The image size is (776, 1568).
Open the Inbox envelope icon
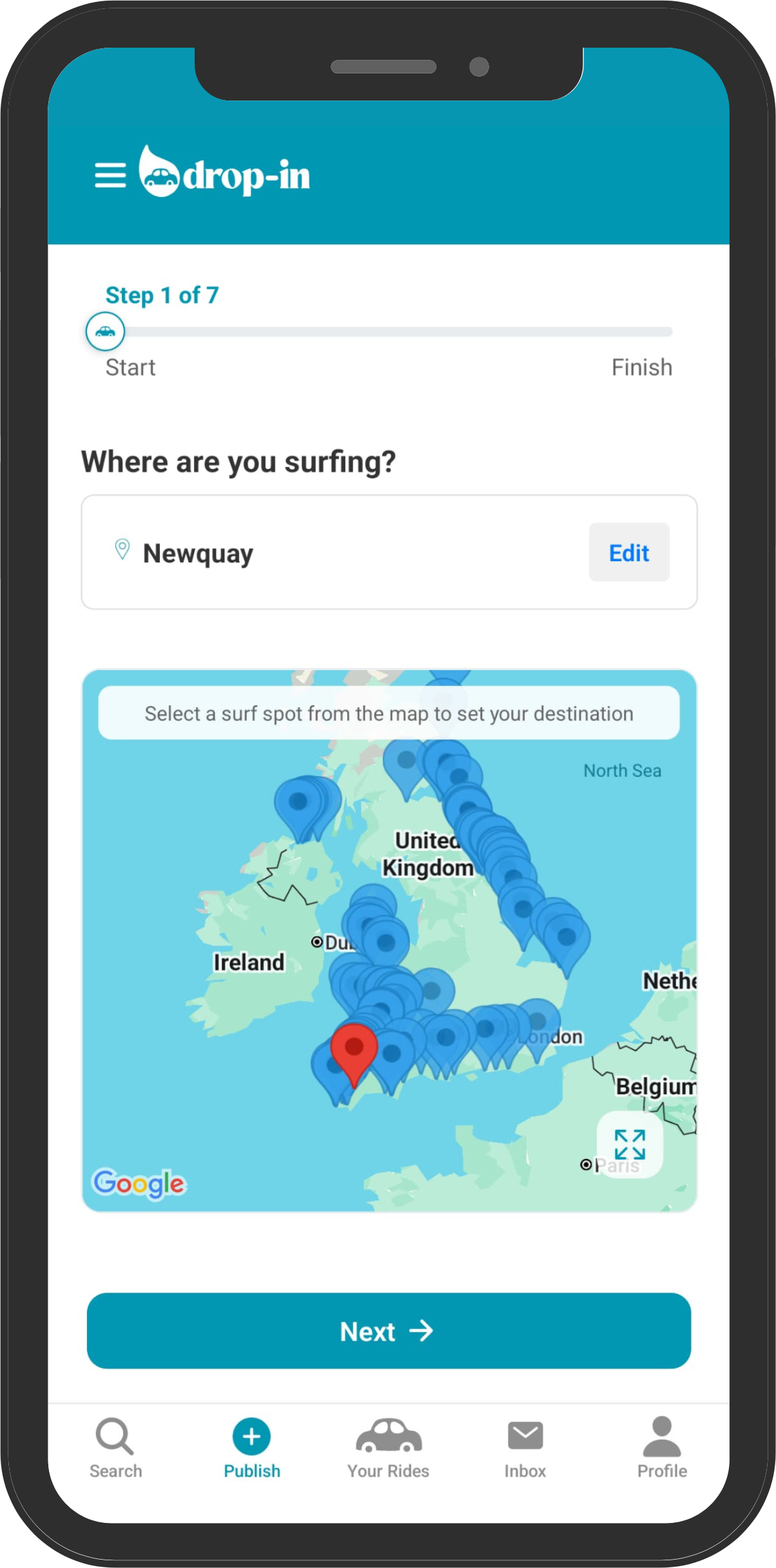(525, 1435)
